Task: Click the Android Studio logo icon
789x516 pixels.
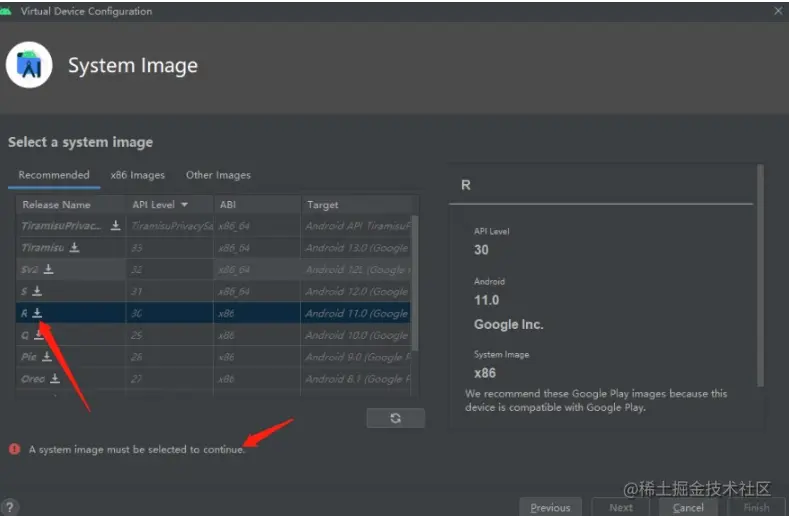Action: coord(29,65)
